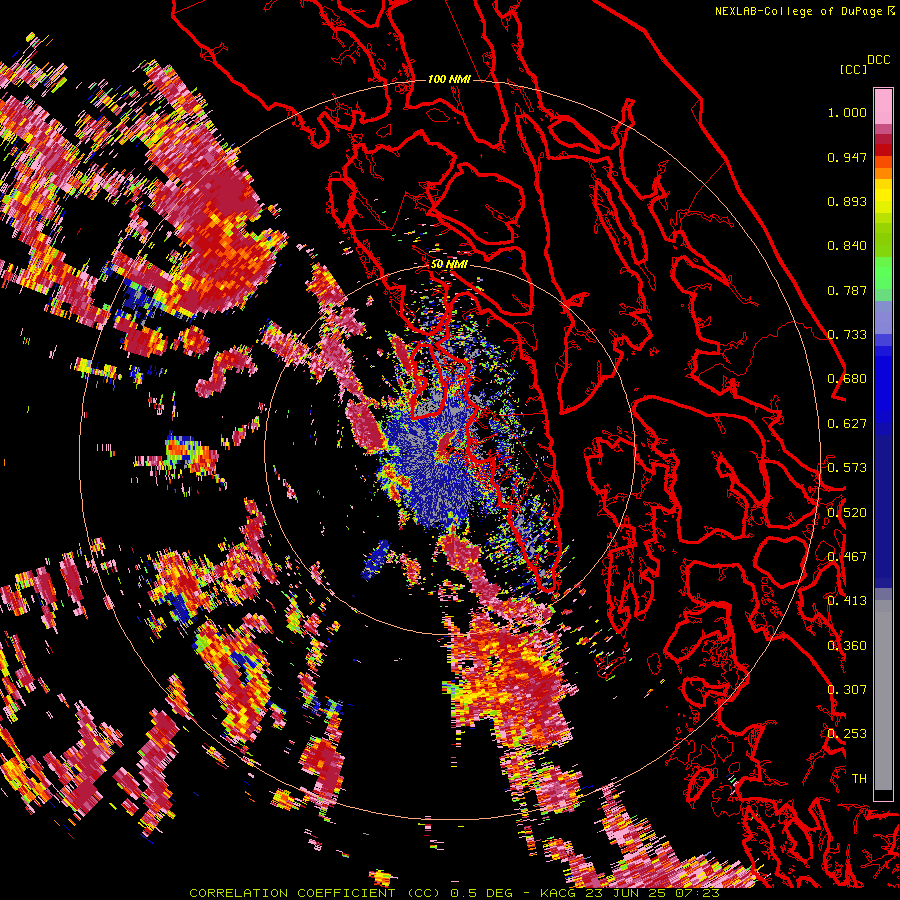900x900 pixels.
Task: Select the 0.467 legend value
Action: point(847,557)
